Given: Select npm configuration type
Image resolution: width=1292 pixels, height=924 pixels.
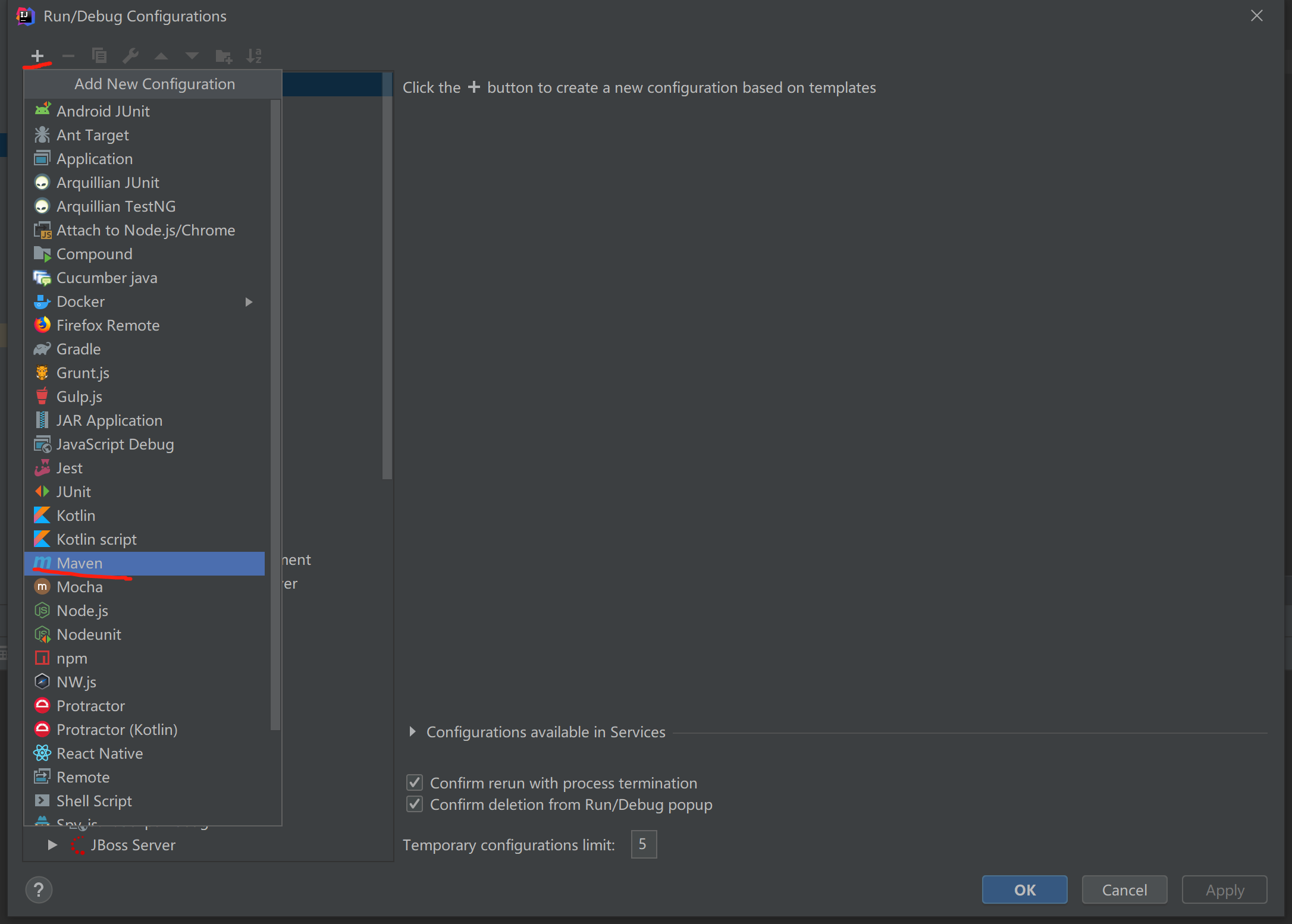Looking at the screenshot, I should click(145, 658).
